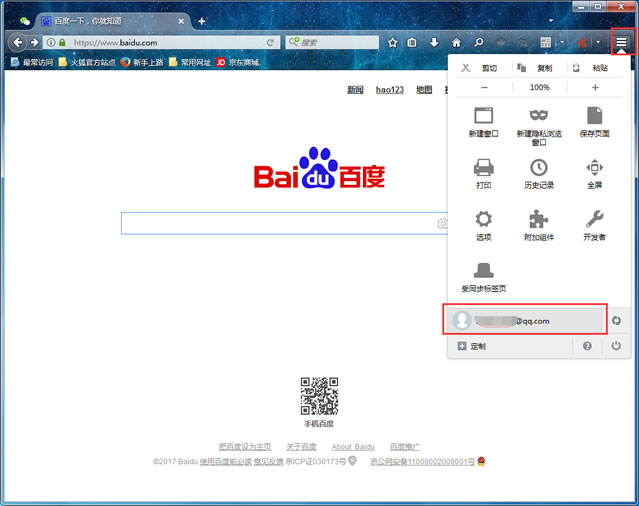This screenshot has height=506, width=639.
Task: Expand dropdown next to red toolbar icon
Action: pos(598,42)
